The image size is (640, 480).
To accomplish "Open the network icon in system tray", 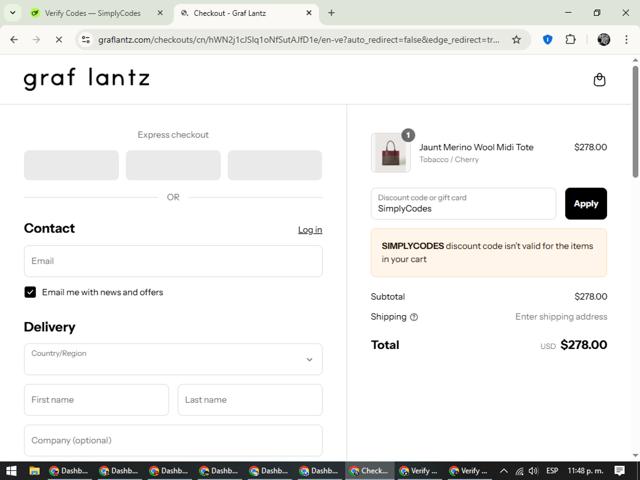I will click(x=519, y=471).
